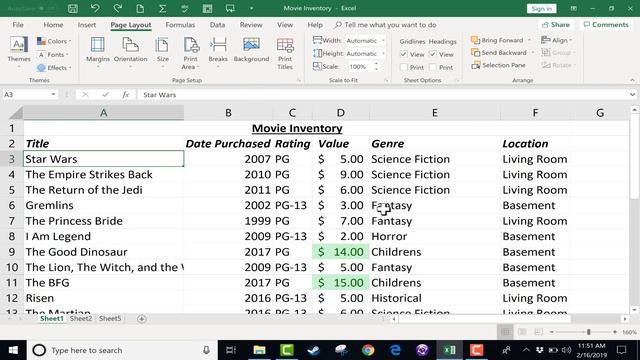Toggle the Headings View checkbox
This screenshot has width=640, height=360.
coord(433,54)
